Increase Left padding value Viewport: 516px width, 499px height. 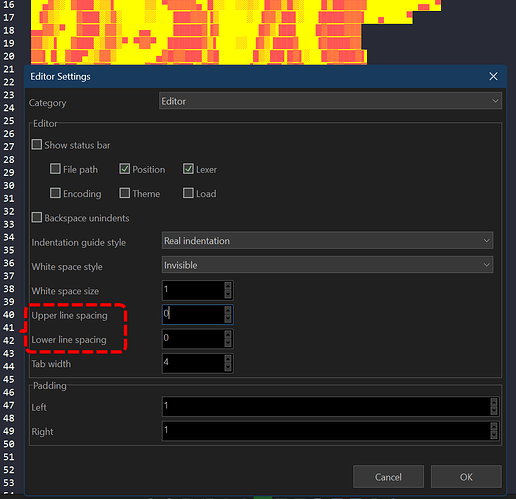pyautogui.click(x=494, y=402)
